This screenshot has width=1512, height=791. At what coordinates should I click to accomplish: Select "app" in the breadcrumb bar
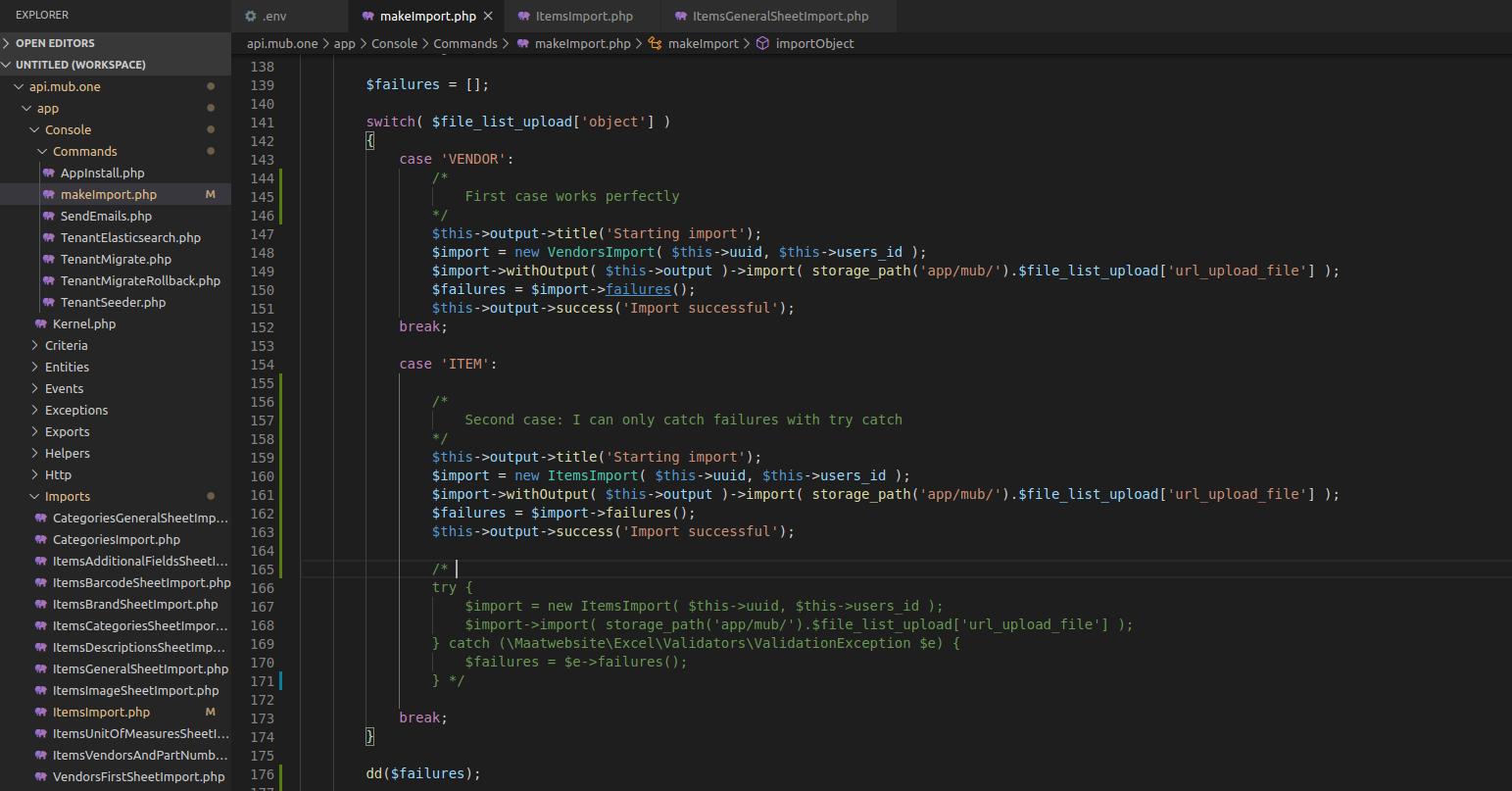tap(344, 43)
